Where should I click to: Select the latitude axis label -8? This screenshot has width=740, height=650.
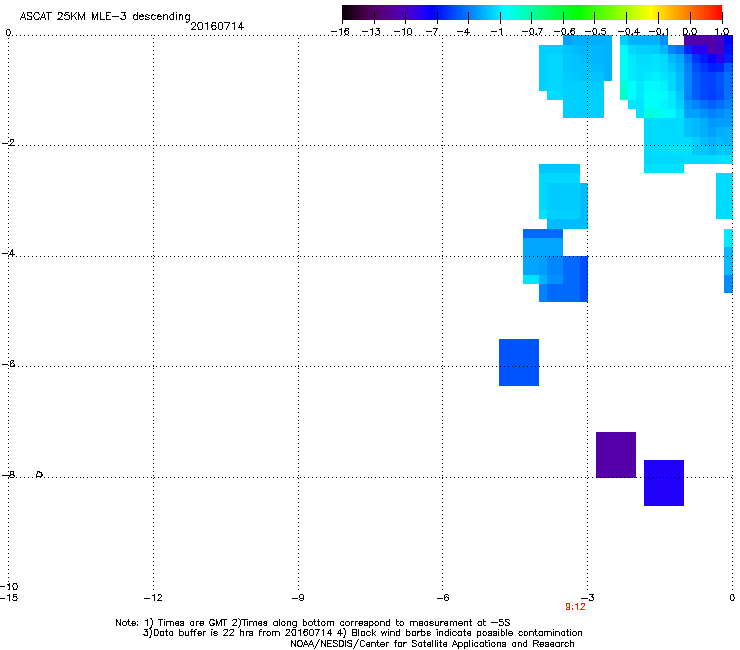coord(8,475)
